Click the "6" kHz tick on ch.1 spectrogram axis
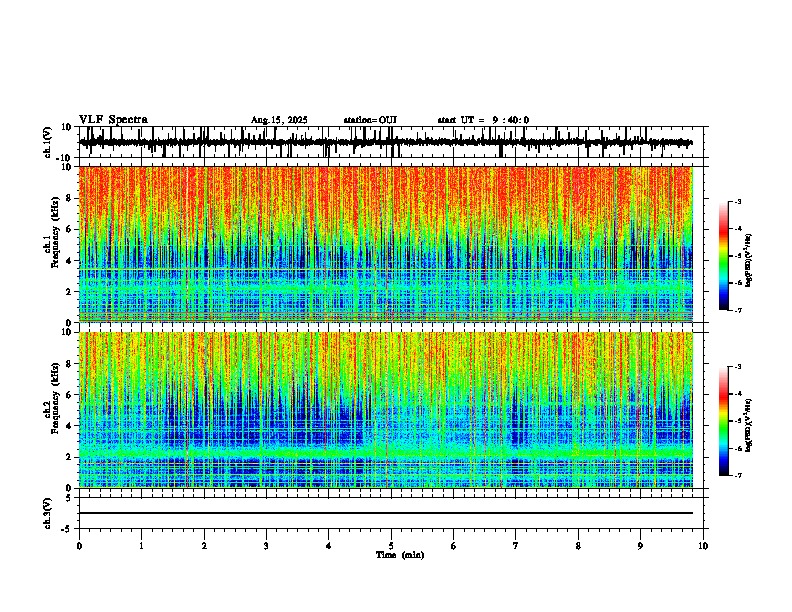This screenshot has height=612, width=792. click(69, 229)
